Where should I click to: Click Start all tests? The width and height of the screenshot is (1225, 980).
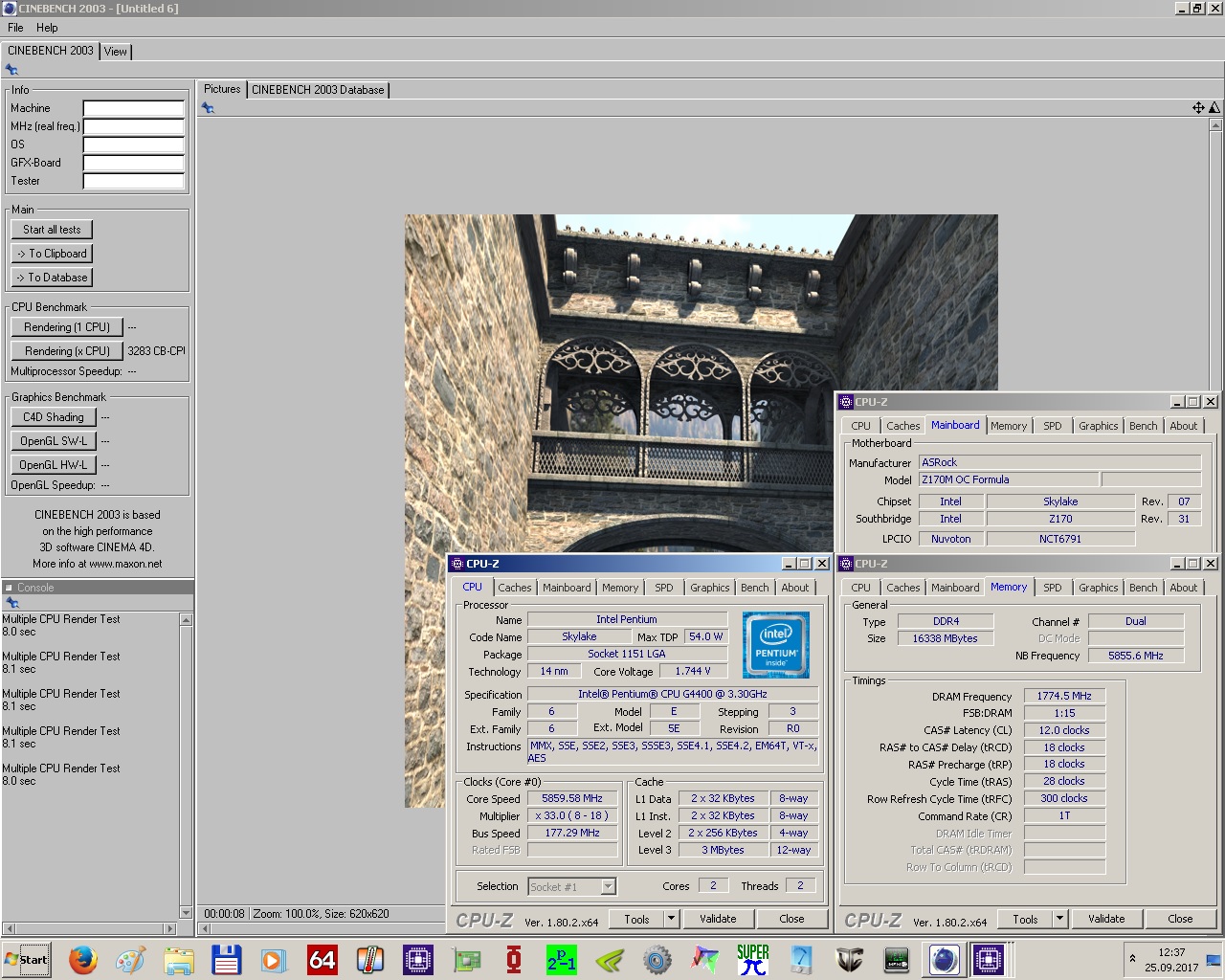[53, 230]
